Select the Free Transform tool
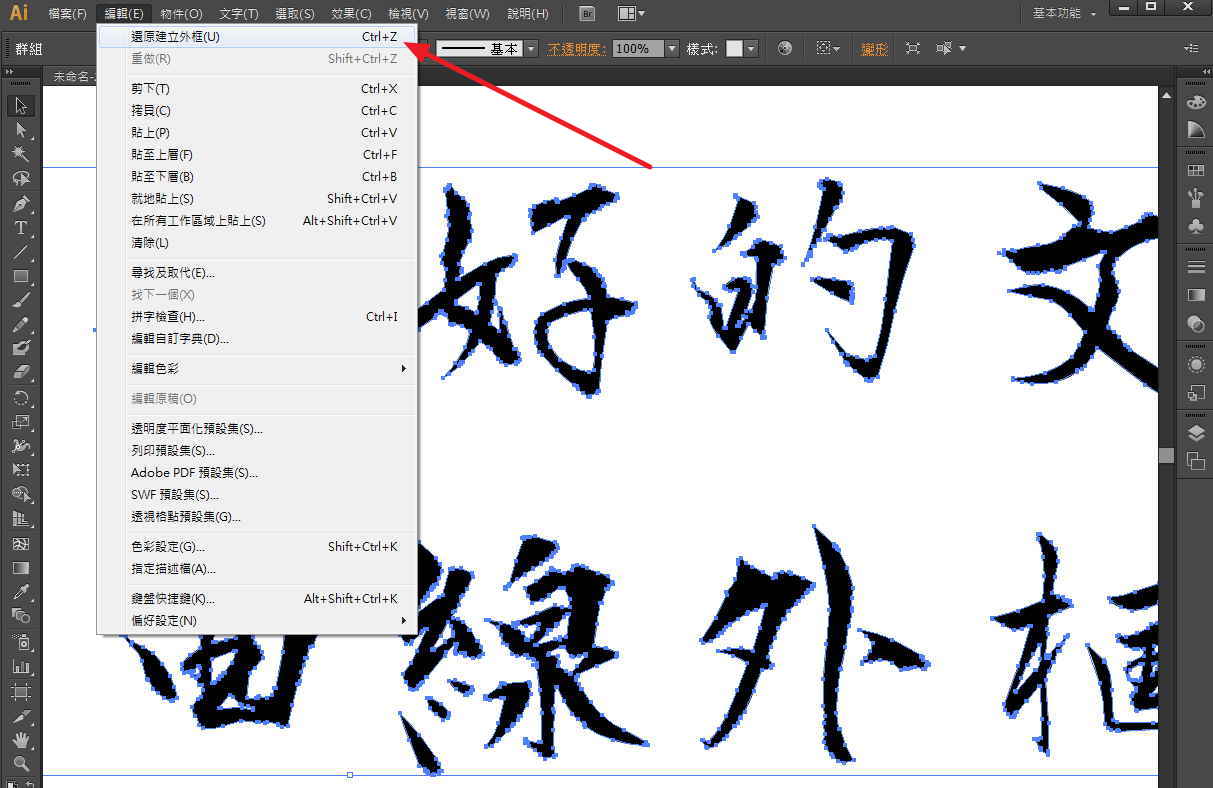The image size is (1213, 788). click(x=21, y=470)
